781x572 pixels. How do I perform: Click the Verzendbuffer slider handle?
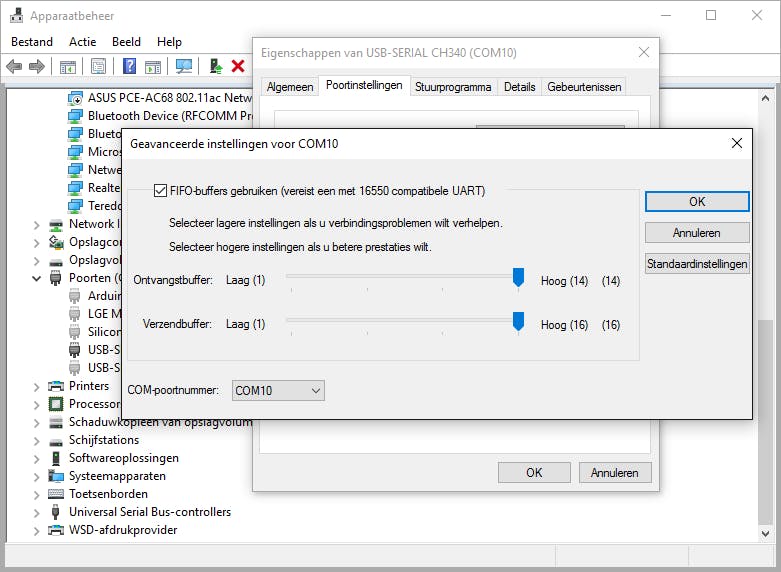click(519, 322)
